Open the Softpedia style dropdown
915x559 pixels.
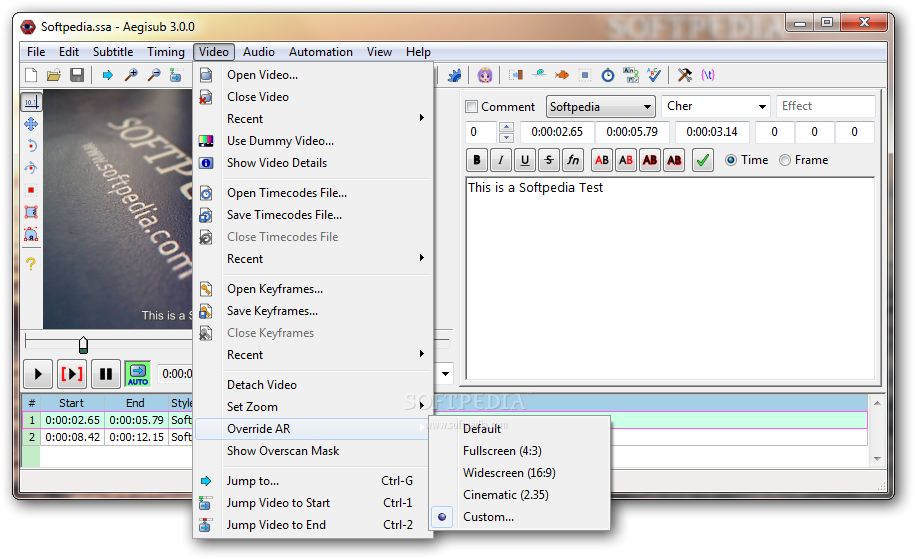[x=600, y=107]
